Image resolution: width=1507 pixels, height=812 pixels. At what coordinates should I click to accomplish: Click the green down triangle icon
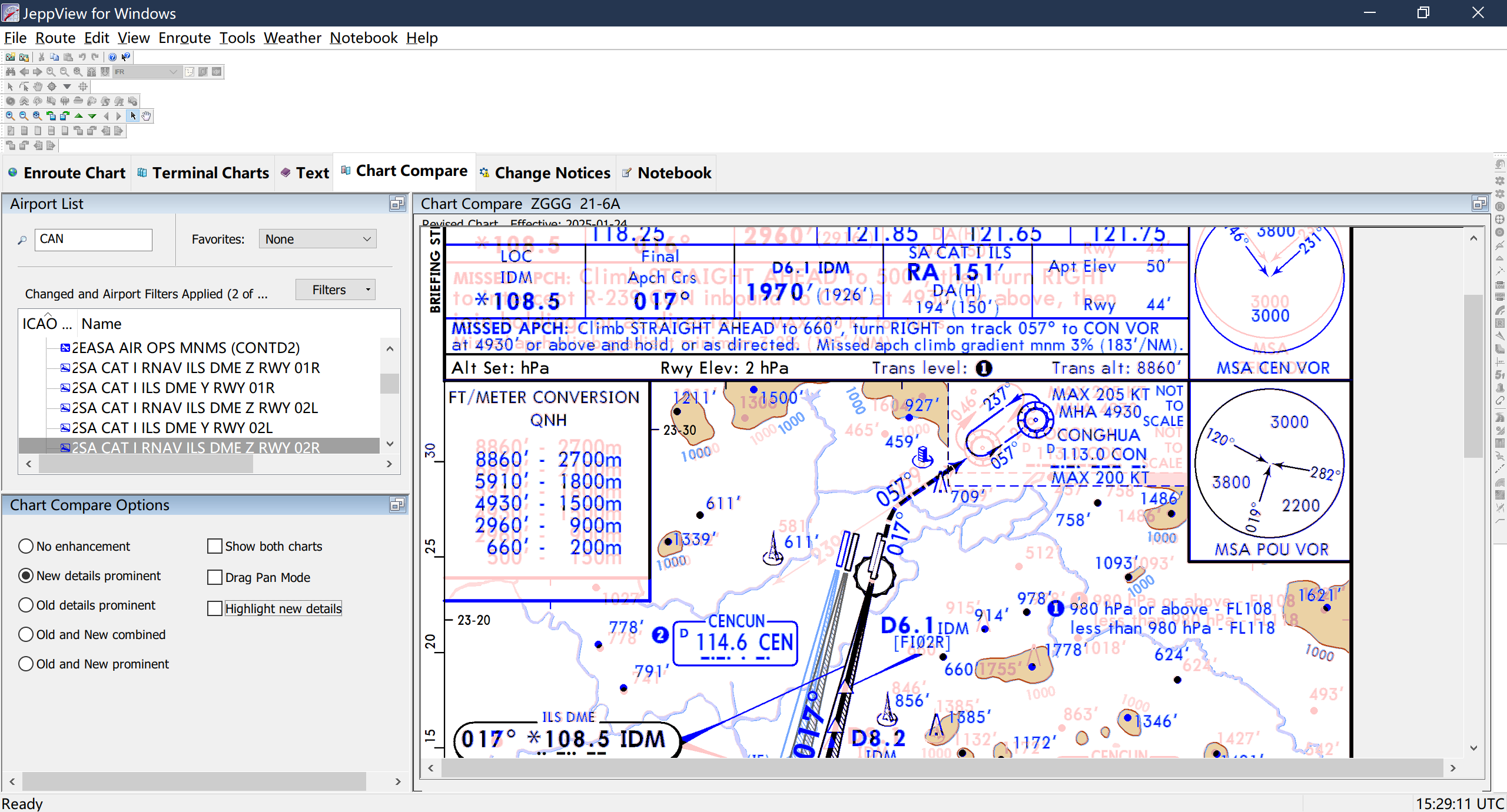pyautogui.click(x=92, y=116)
